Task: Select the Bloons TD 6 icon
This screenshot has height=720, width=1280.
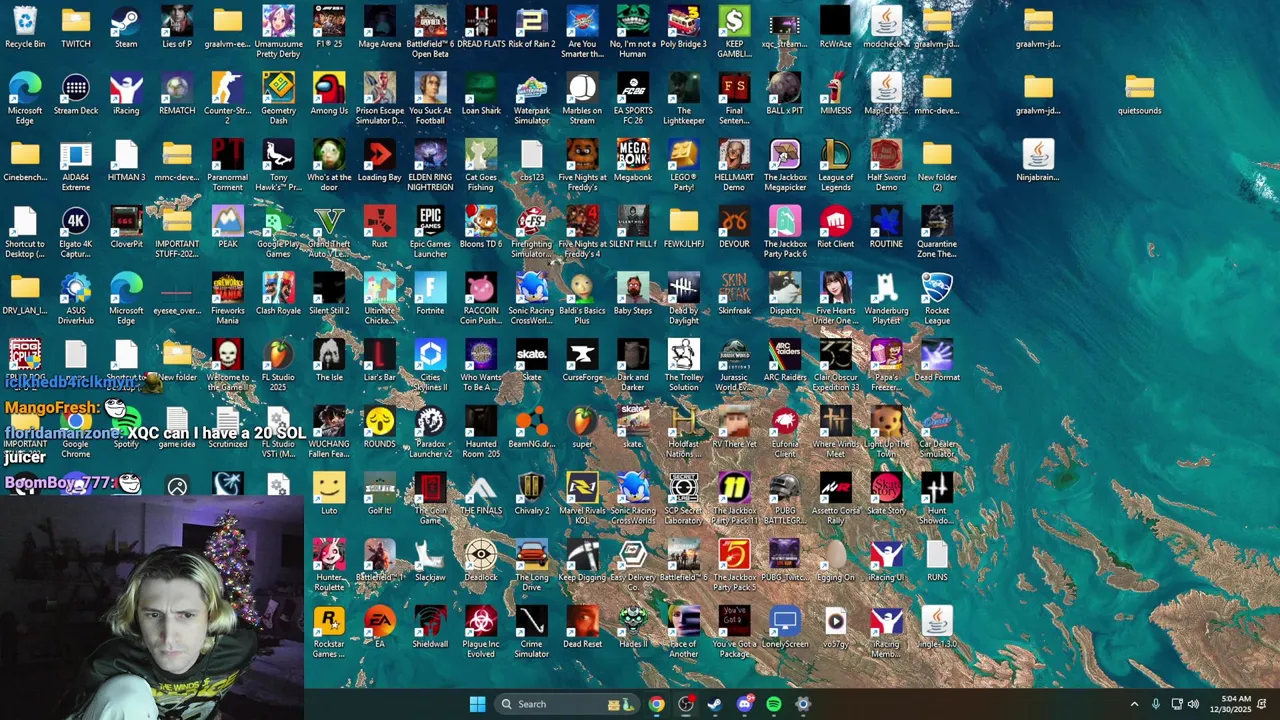Action: click(x=481, y=227)
